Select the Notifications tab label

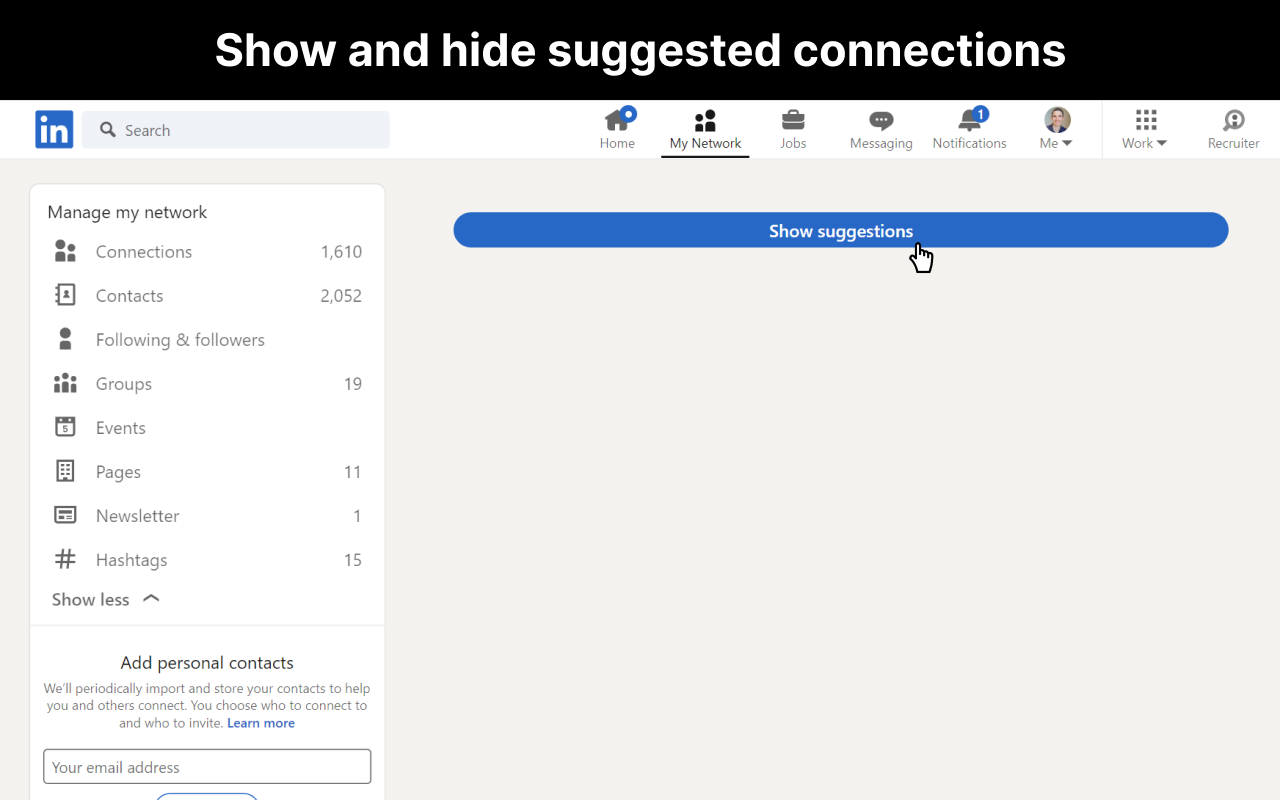(x=969, y=143)
